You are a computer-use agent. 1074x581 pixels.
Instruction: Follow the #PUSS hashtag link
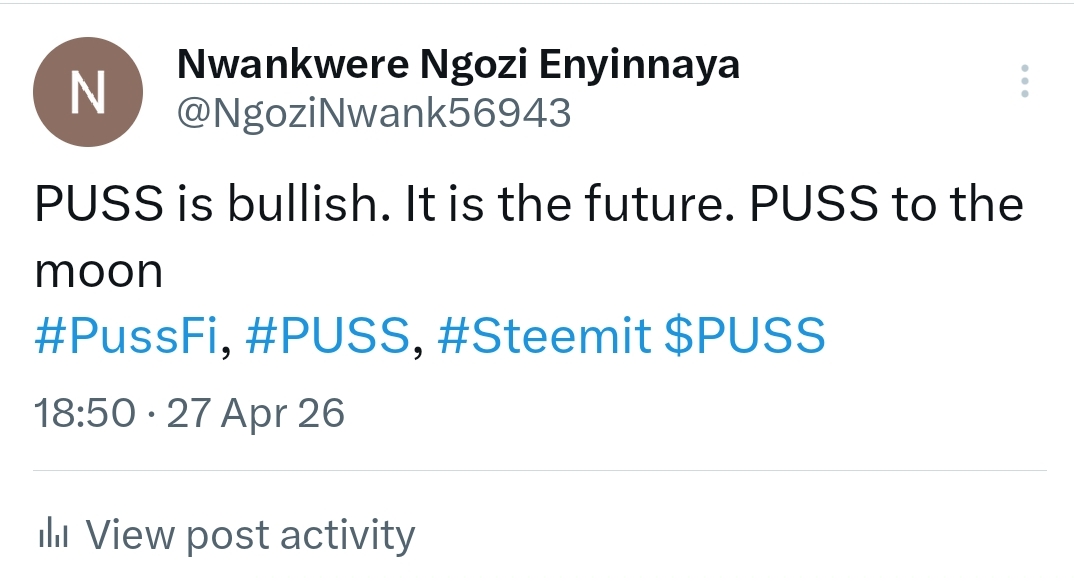tap(327, 337)
